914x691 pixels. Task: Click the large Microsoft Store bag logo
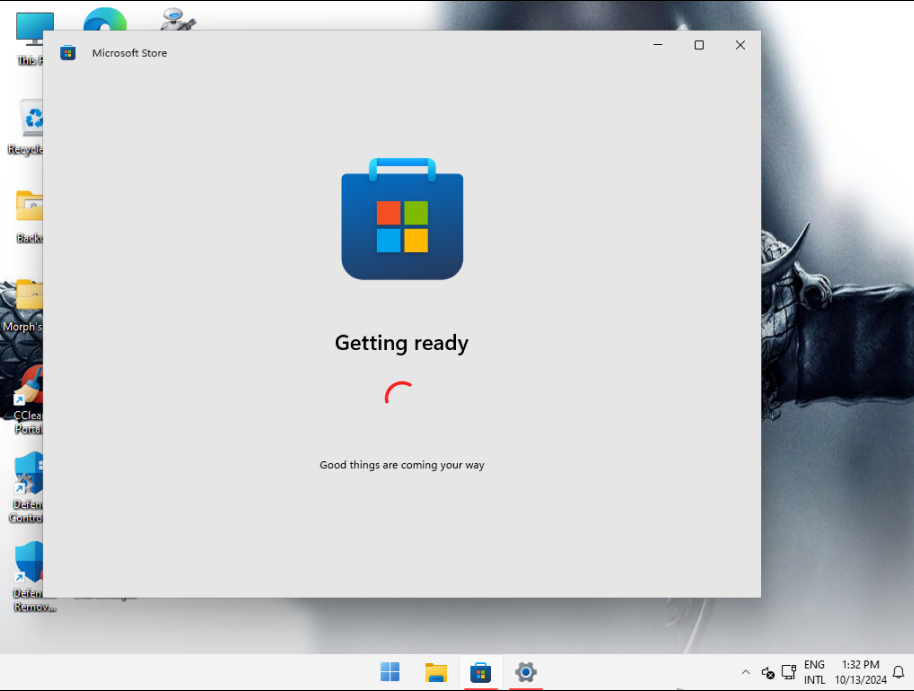[x=402, y=219]
